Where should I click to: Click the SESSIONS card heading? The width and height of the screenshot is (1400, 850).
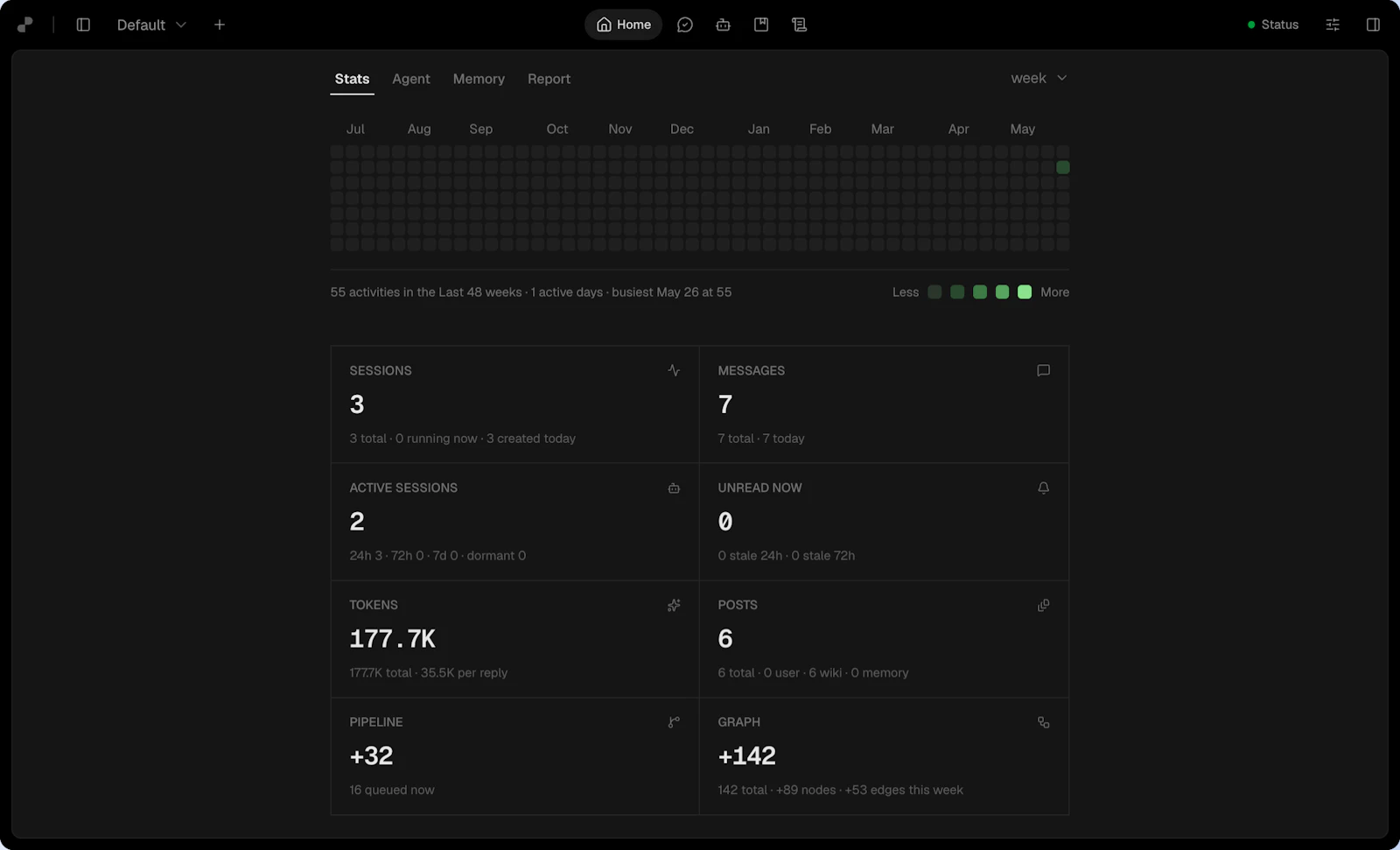[381, 370]
